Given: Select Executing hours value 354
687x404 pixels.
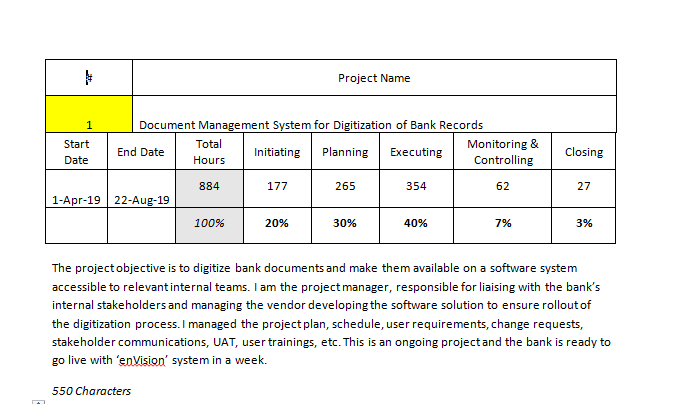Looking at the screenshot, I should click(416, 186).
